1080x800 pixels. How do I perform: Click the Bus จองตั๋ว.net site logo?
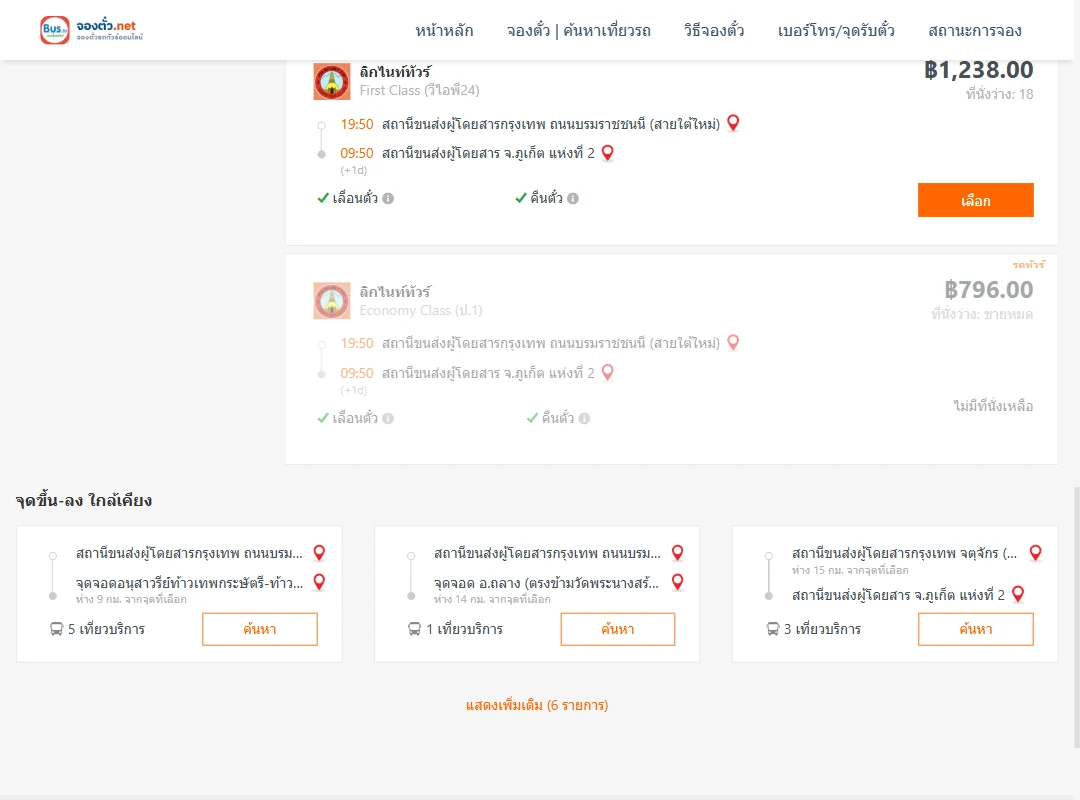[92, 30]
